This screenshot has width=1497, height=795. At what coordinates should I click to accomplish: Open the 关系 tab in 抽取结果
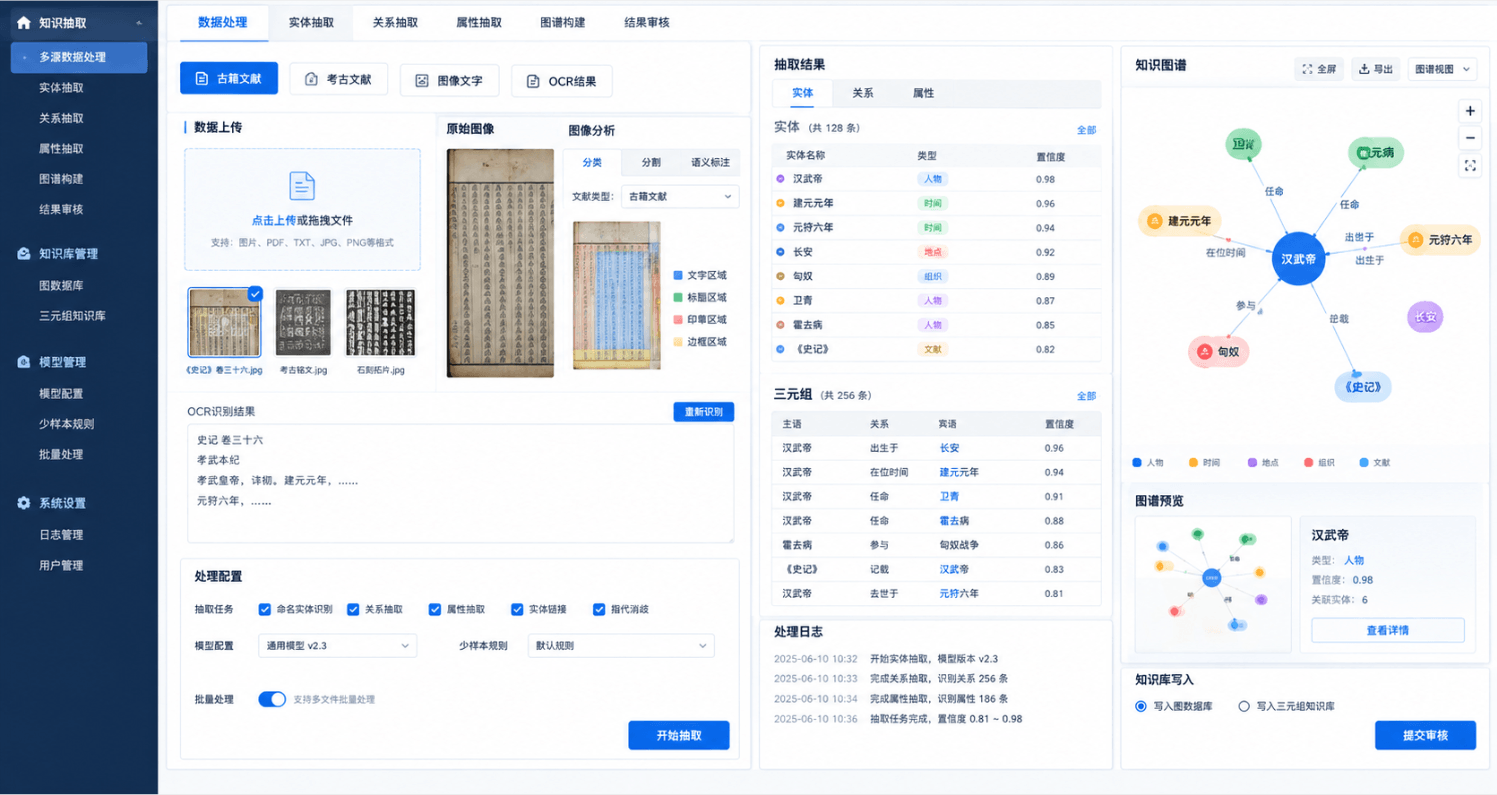pos(863,93)
